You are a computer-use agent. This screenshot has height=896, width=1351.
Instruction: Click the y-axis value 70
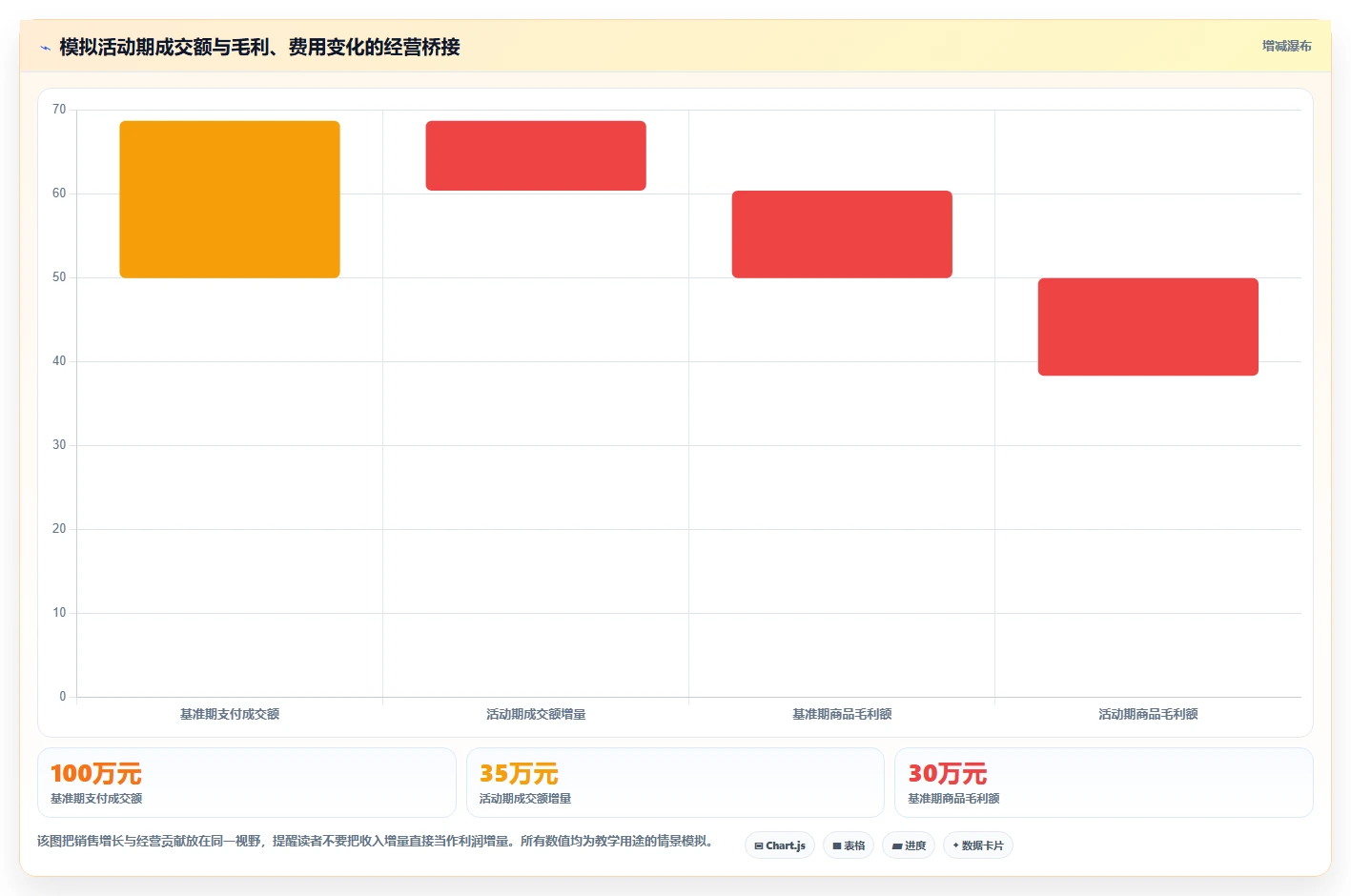[59, 110]
